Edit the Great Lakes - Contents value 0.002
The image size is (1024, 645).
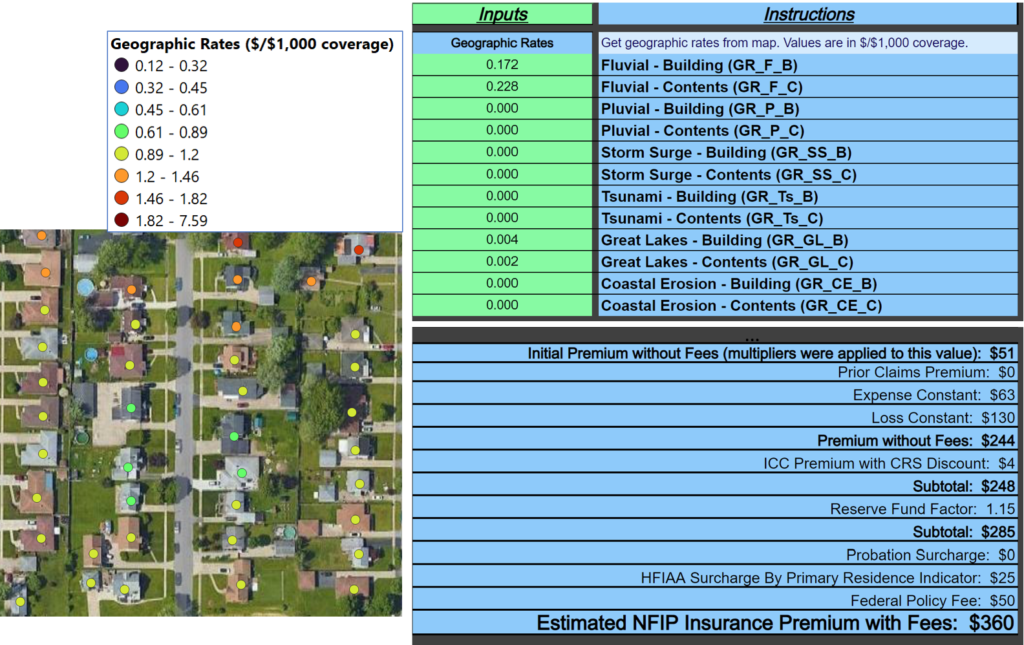[x=501, y=261]
